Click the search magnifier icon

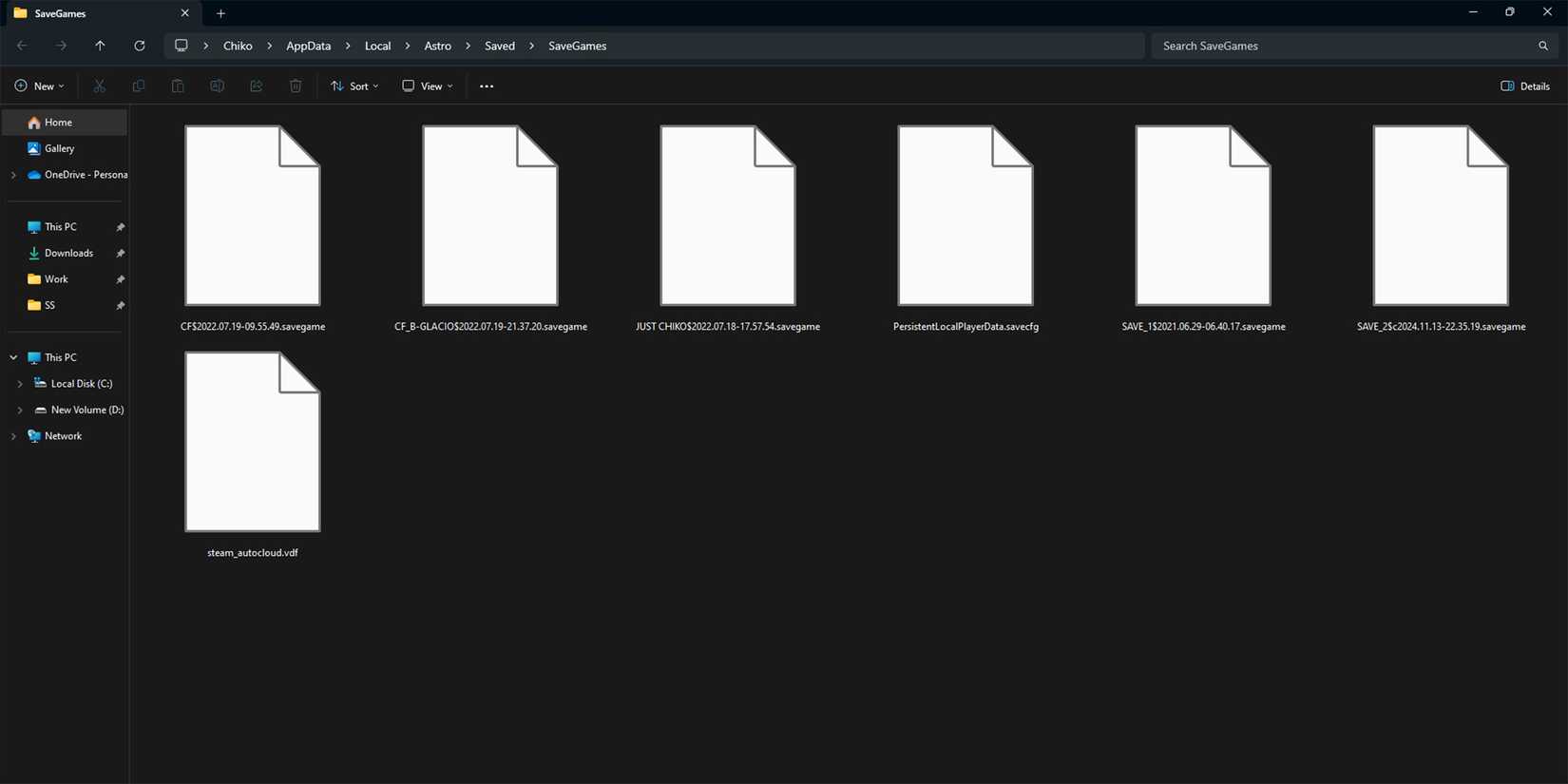(1543, 46)
